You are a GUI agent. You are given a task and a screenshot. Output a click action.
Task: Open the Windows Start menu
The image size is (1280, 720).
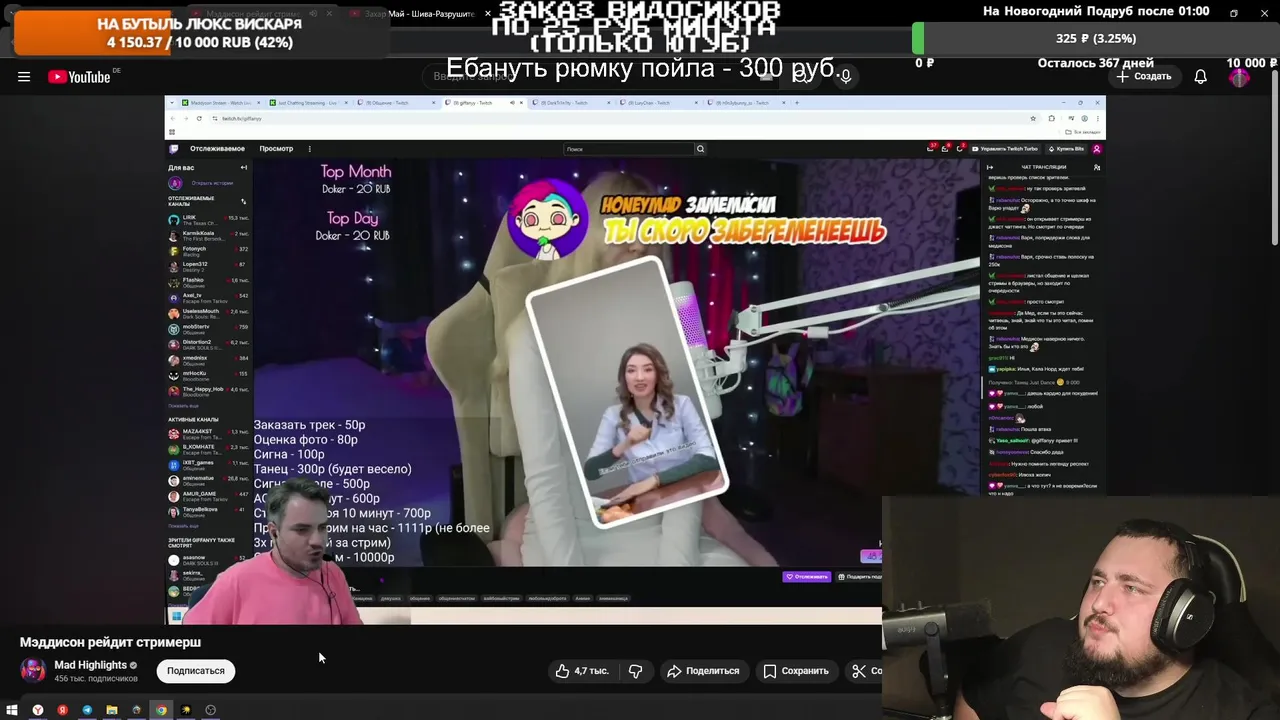coord(12,710)
